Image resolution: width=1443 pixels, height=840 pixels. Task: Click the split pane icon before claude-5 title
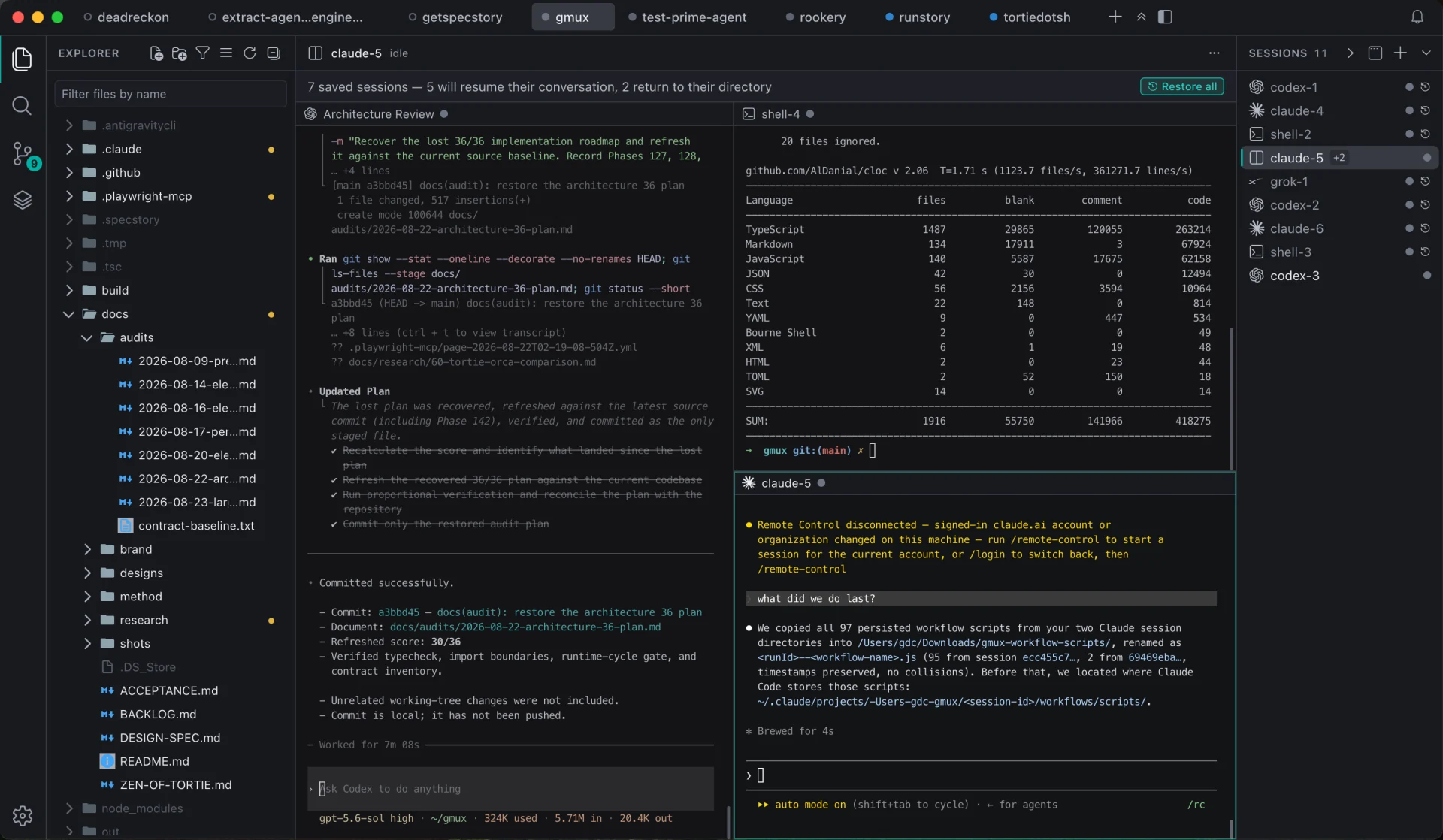315,53
